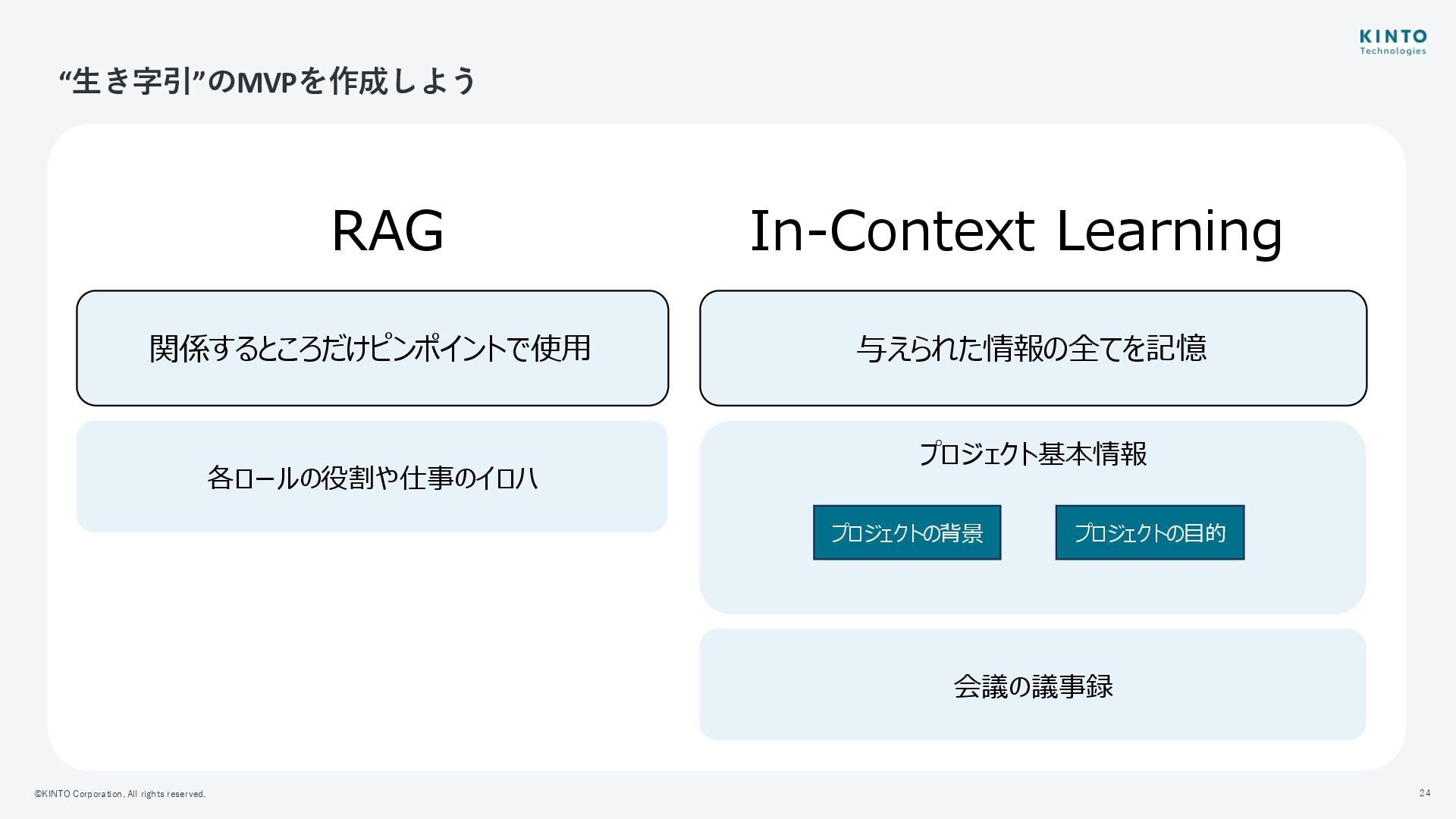Click the KINTO Technologies logo
The image size is (1456, 819).
click(x=1393, y=42)
